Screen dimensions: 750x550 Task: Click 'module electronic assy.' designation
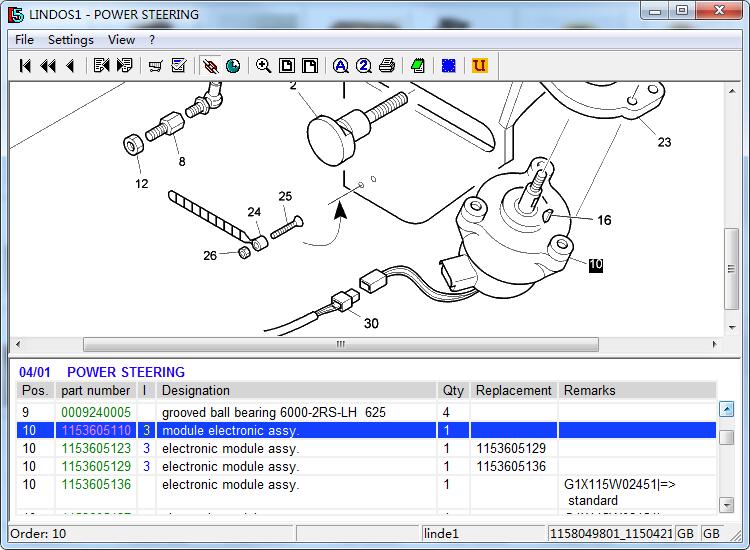[231, 430]
